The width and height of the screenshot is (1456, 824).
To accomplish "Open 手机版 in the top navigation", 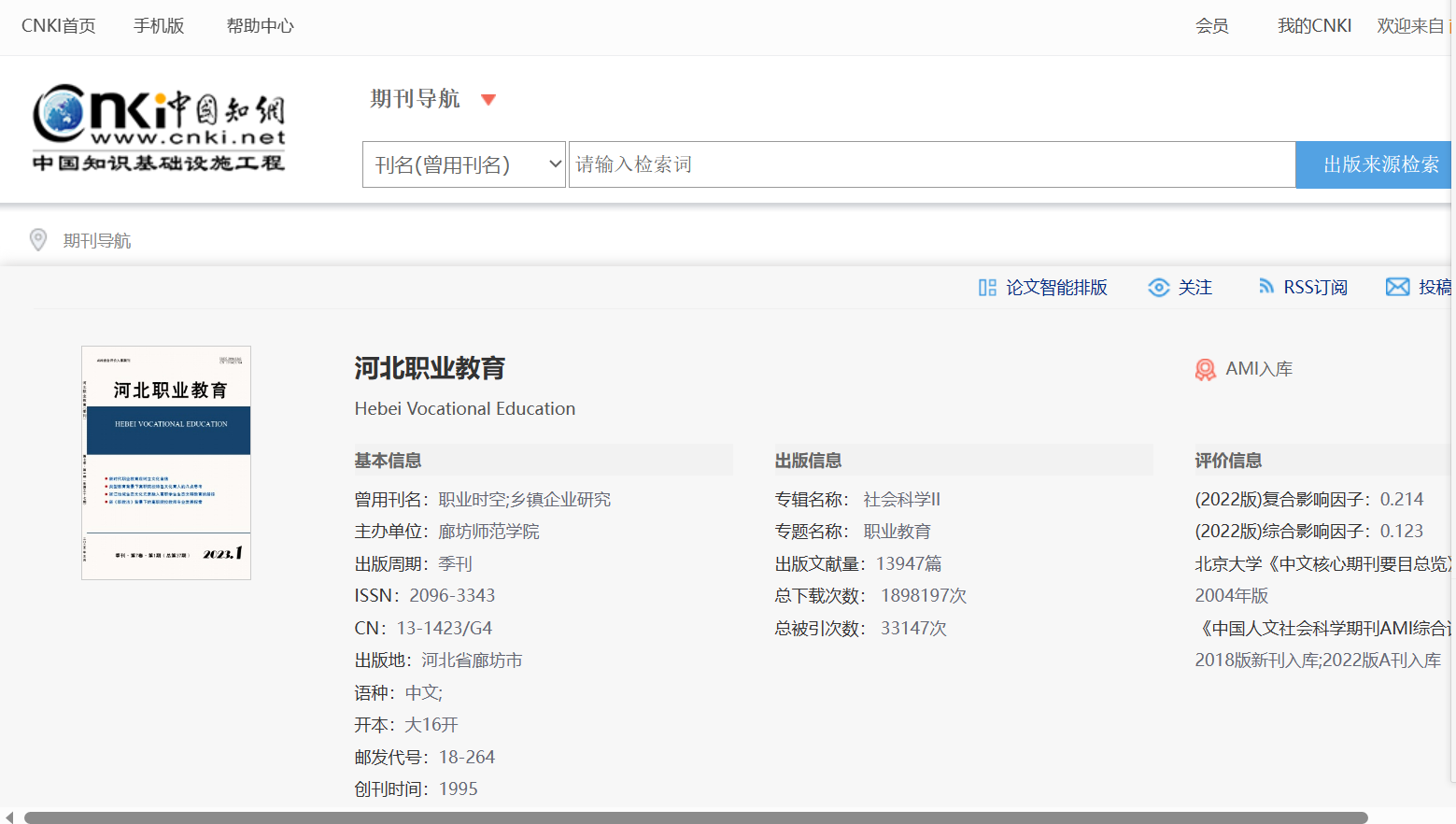I will coord(159,26).
